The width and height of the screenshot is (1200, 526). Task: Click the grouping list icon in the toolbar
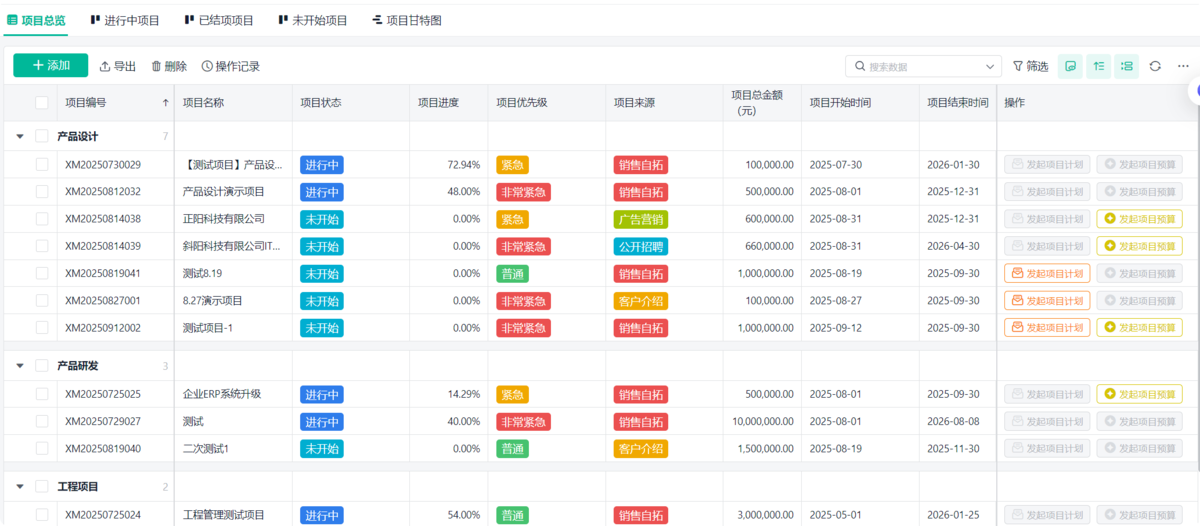[x=1127, y=66]
